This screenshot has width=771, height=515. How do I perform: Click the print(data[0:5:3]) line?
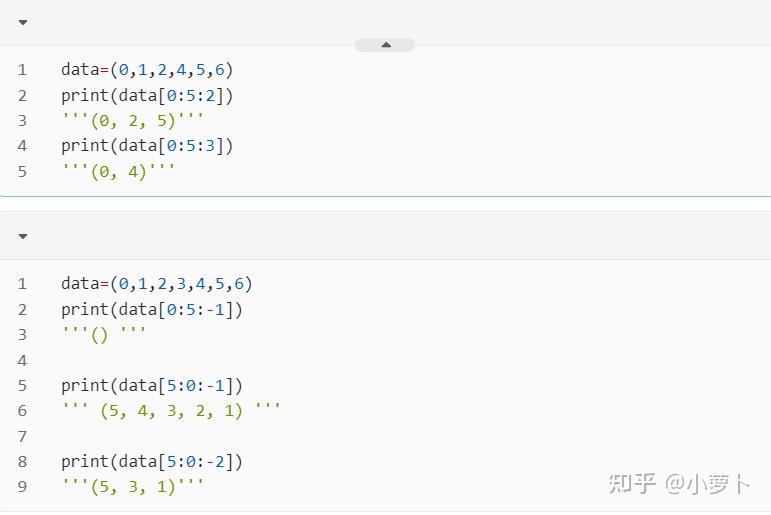tap(147, 146)
